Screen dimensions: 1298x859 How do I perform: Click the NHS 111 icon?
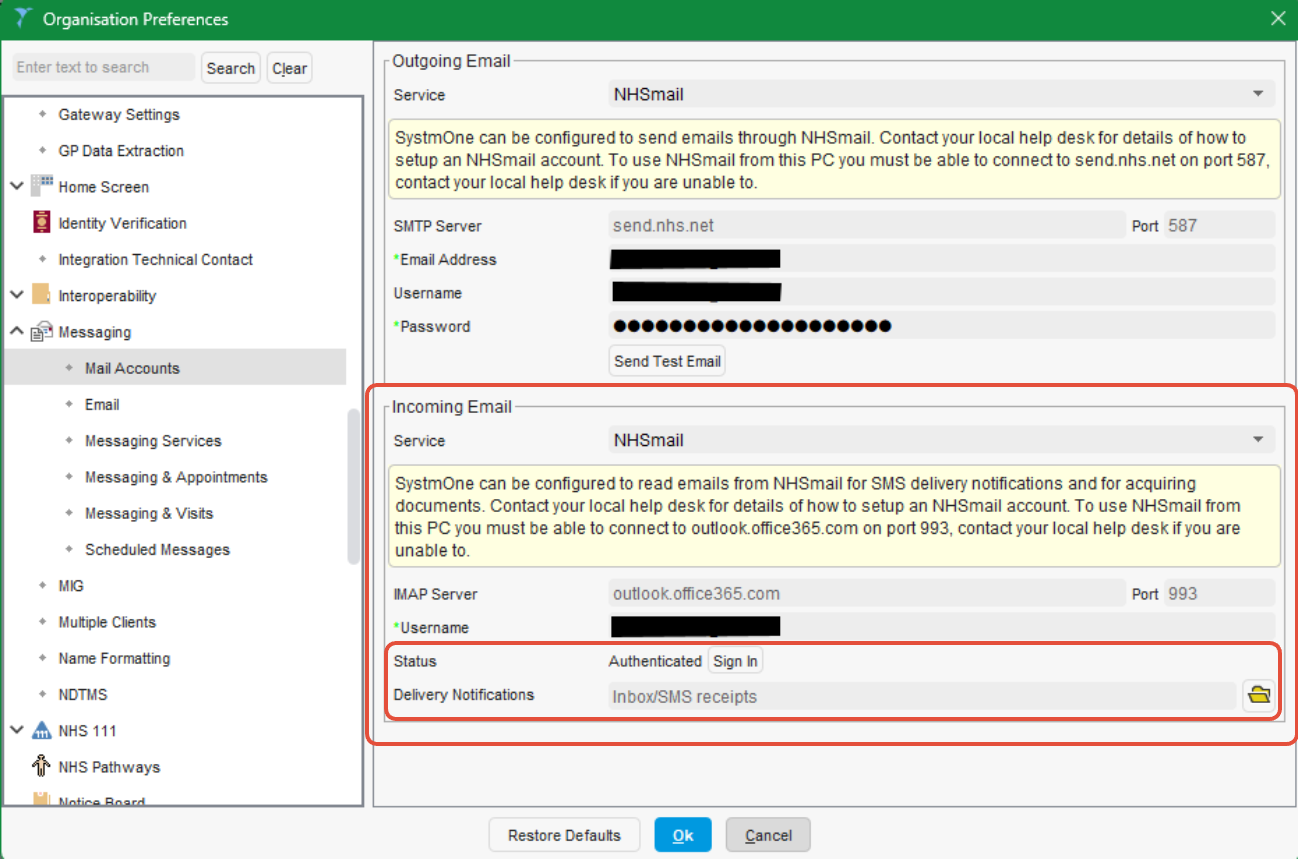(x=41, y=730)
